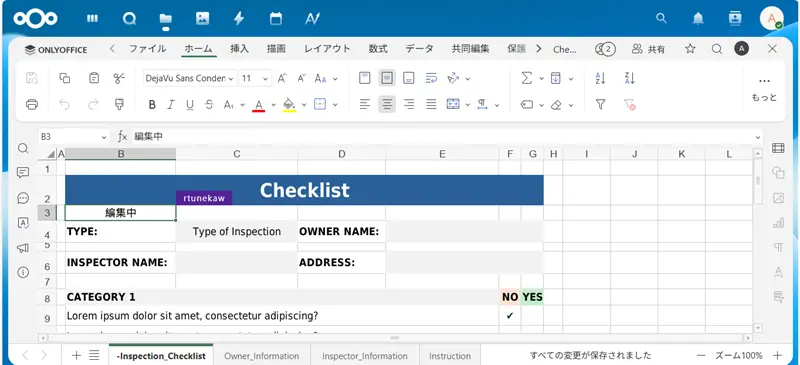Click the filter funnel icon
800x365 pixels.
point(601,105)
